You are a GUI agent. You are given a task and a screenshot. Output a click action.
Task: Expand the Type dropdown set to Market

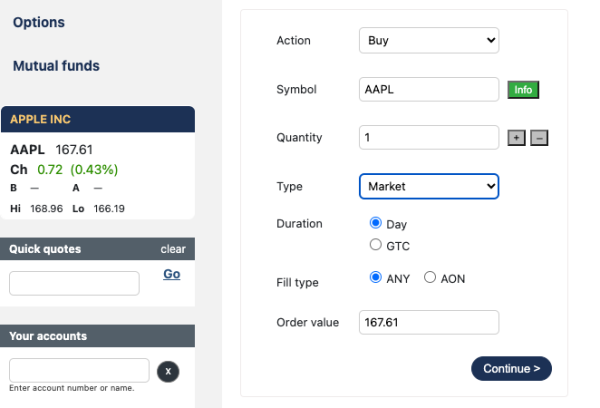pos(428,186)
